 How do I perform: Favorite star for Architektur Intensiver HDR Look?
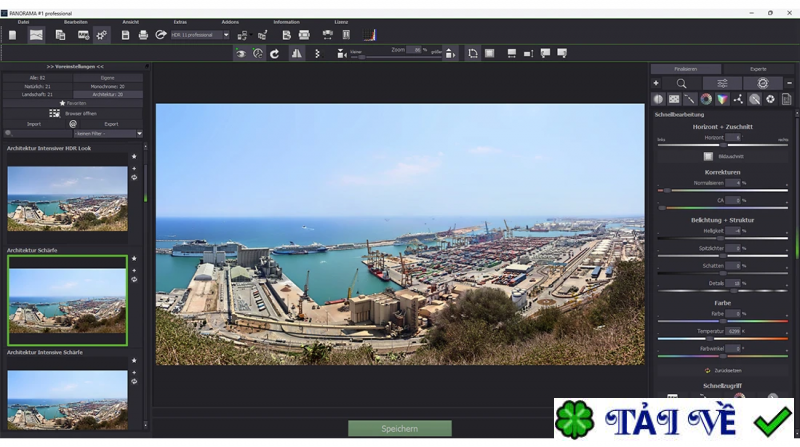[134, 157]
